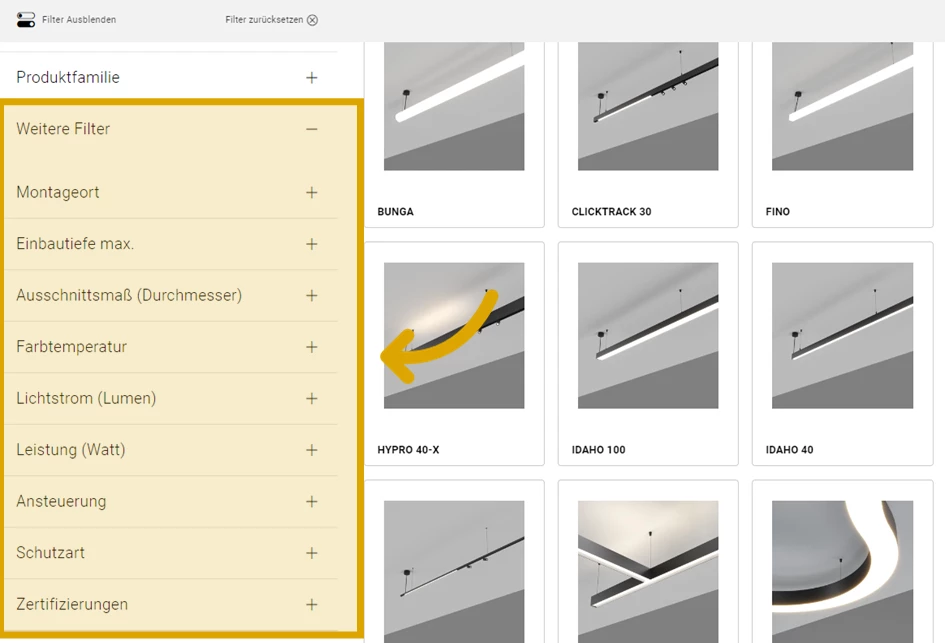Click plus icon next to Montageort

tap(312, 192)
